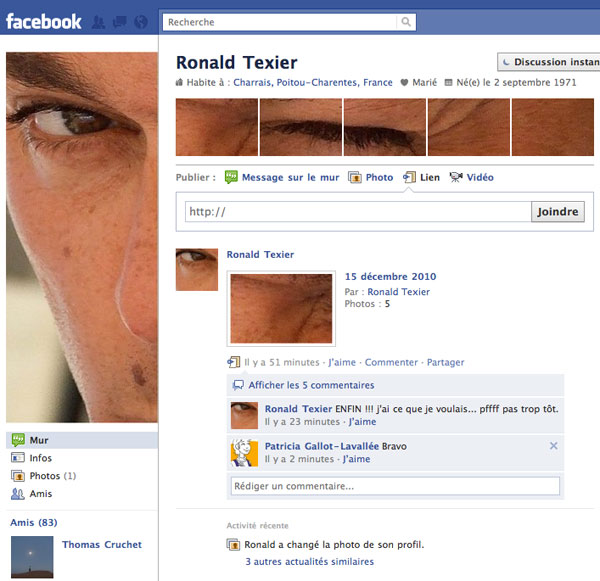The image size is (600, 581).
Task: Click recent activity photo icon
Action: (x=233, y=544)
